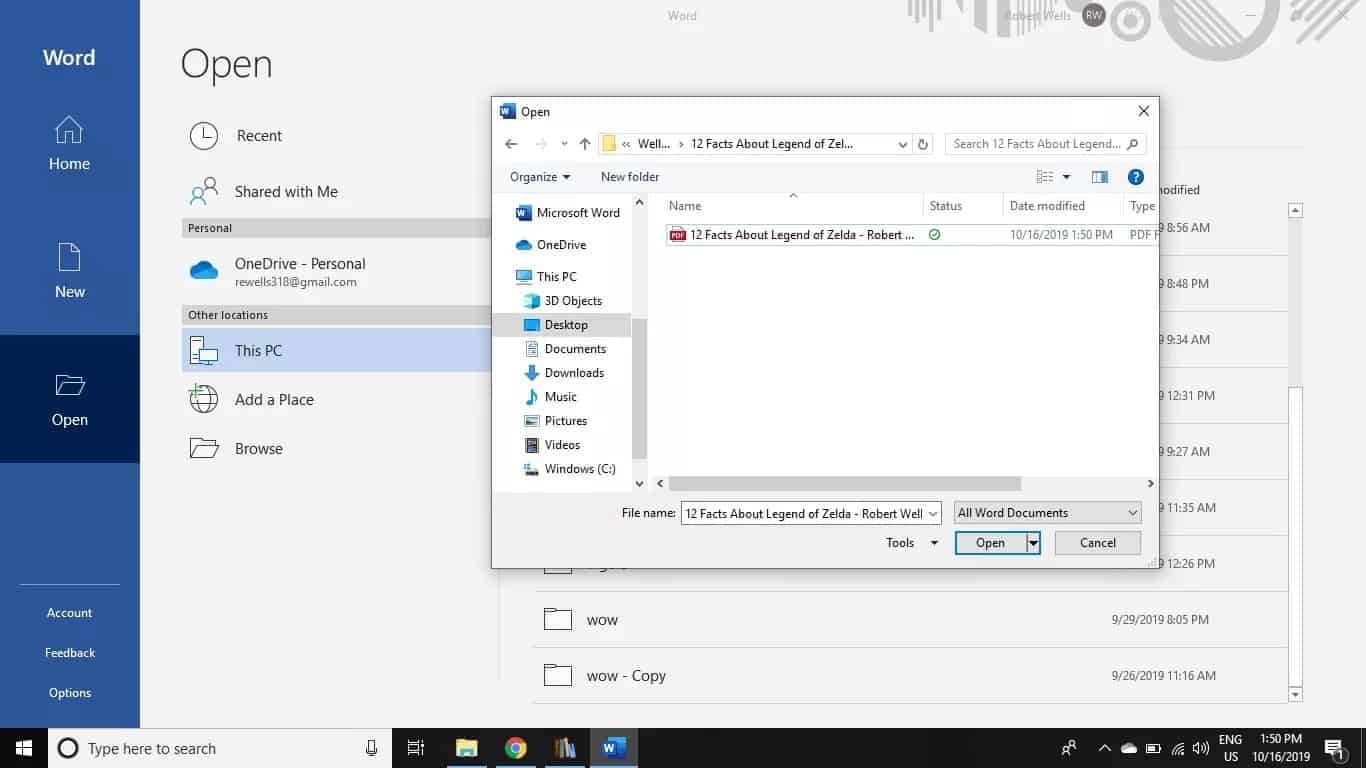The height and width of the screenshot is (768, 1366).
Task: Go up one folder level
Action: pyautogui.click(x=585, y=144)
